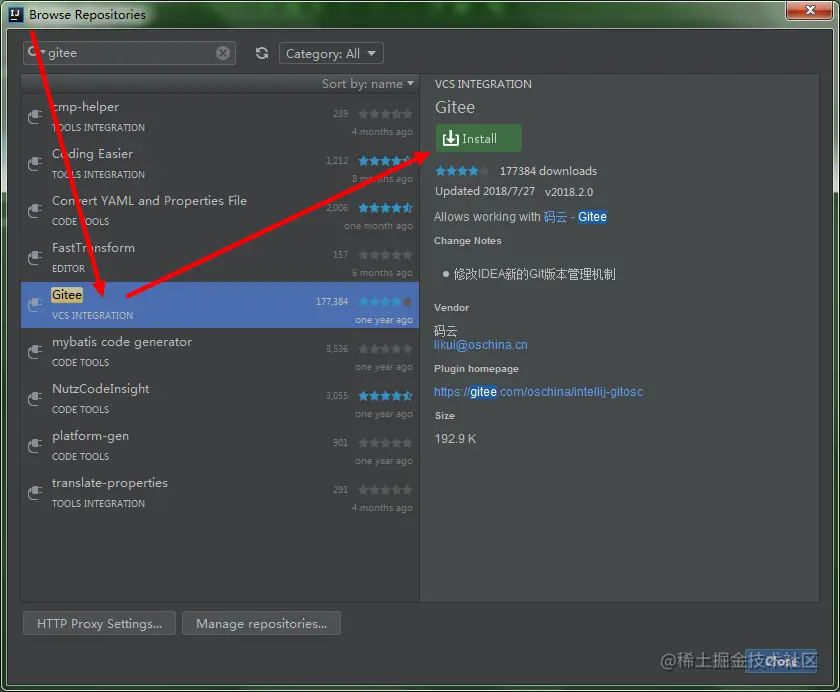Select platform-gen plugin row
840x692 pixels.
tap(220, 446)
